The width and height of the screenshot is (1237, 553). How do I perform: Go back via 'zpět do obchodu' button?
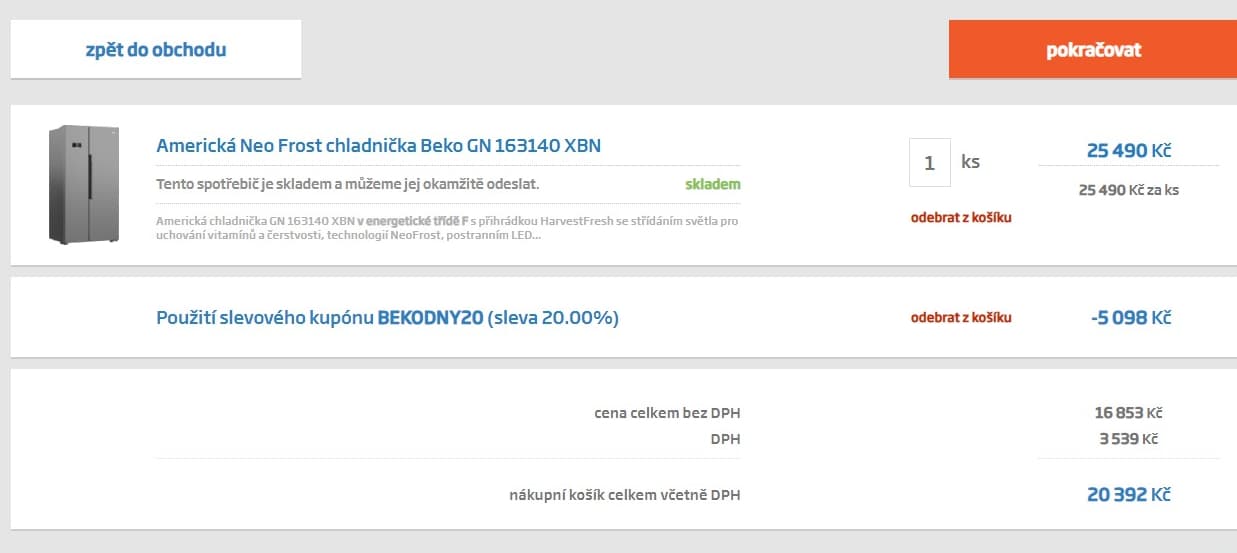click(x=156, y=49)
